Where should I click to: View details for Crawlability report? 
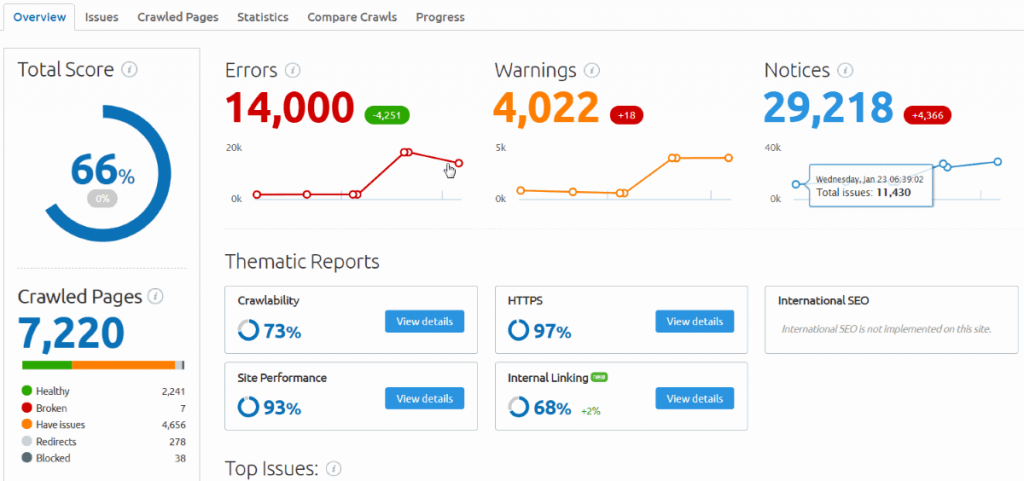[x=424, y=321]
